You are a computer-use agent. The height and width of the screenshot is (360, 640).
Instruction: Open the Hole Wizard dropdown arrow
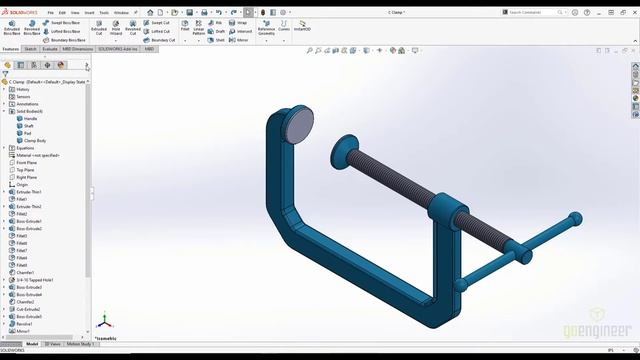click(116, 40)
